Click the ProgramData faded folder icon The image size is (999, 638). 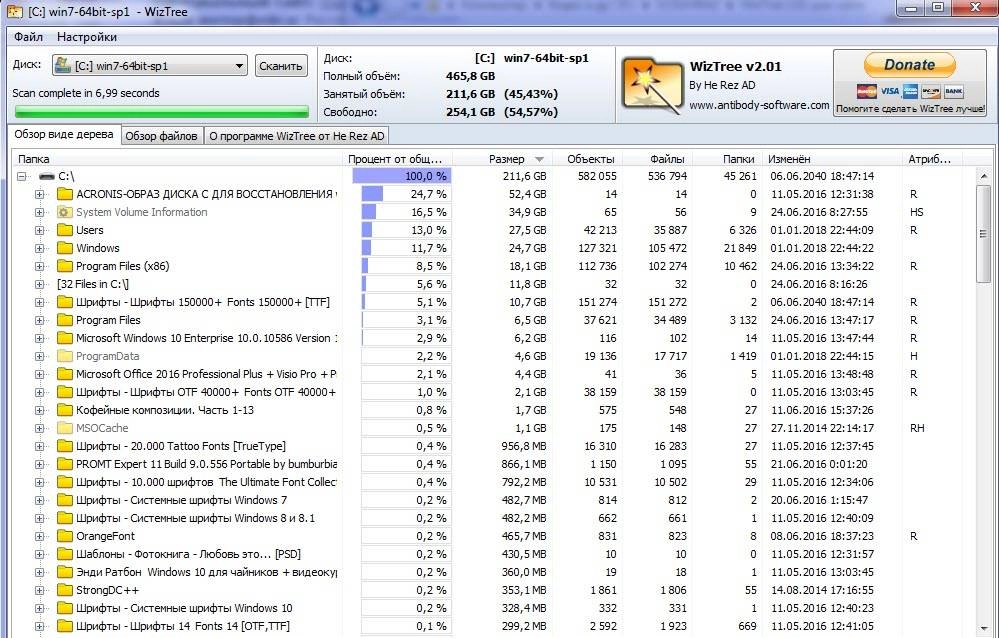(64, 356)
